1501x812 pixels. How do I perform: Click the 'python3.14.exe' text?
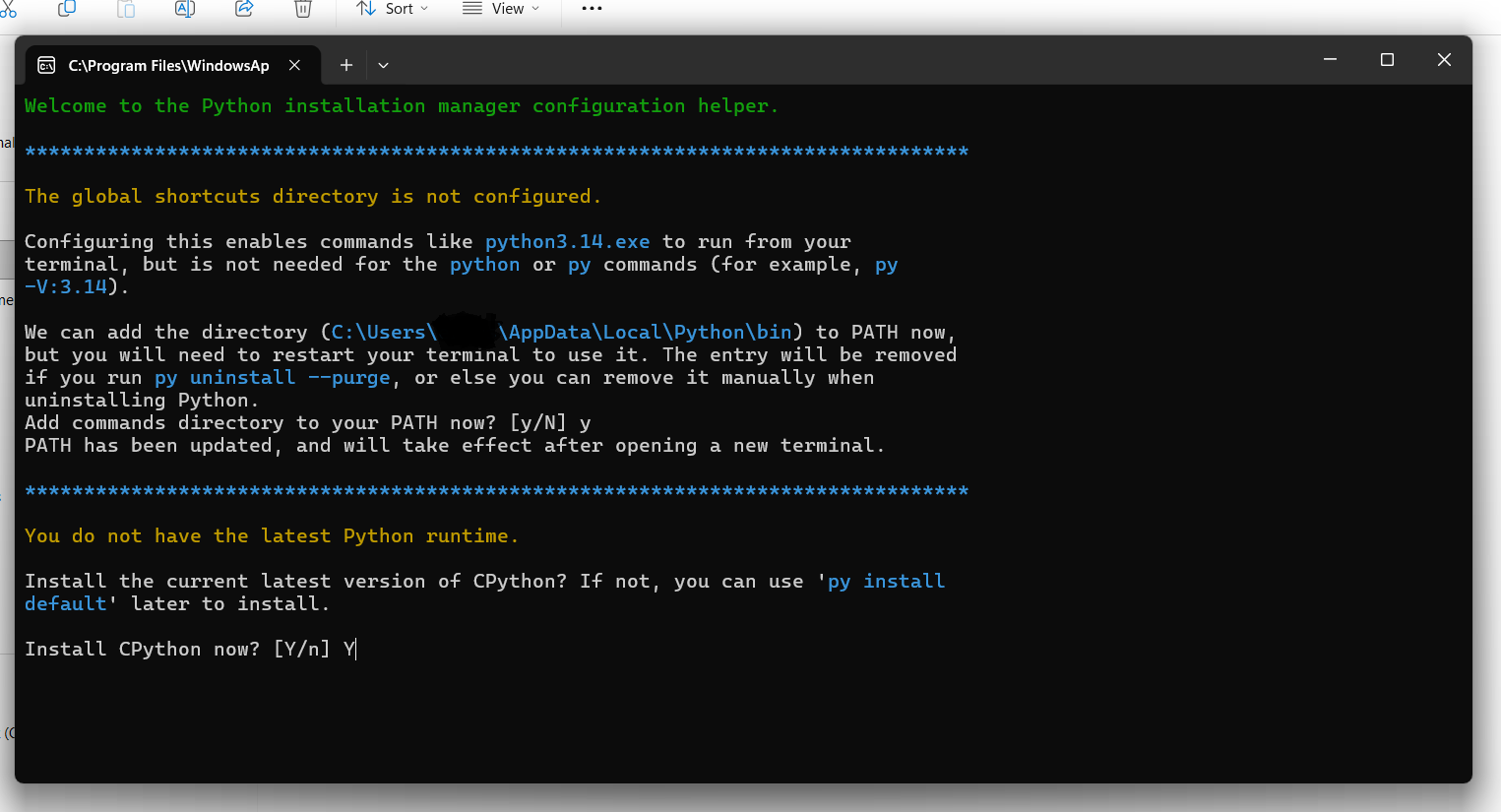pos(568,242)
